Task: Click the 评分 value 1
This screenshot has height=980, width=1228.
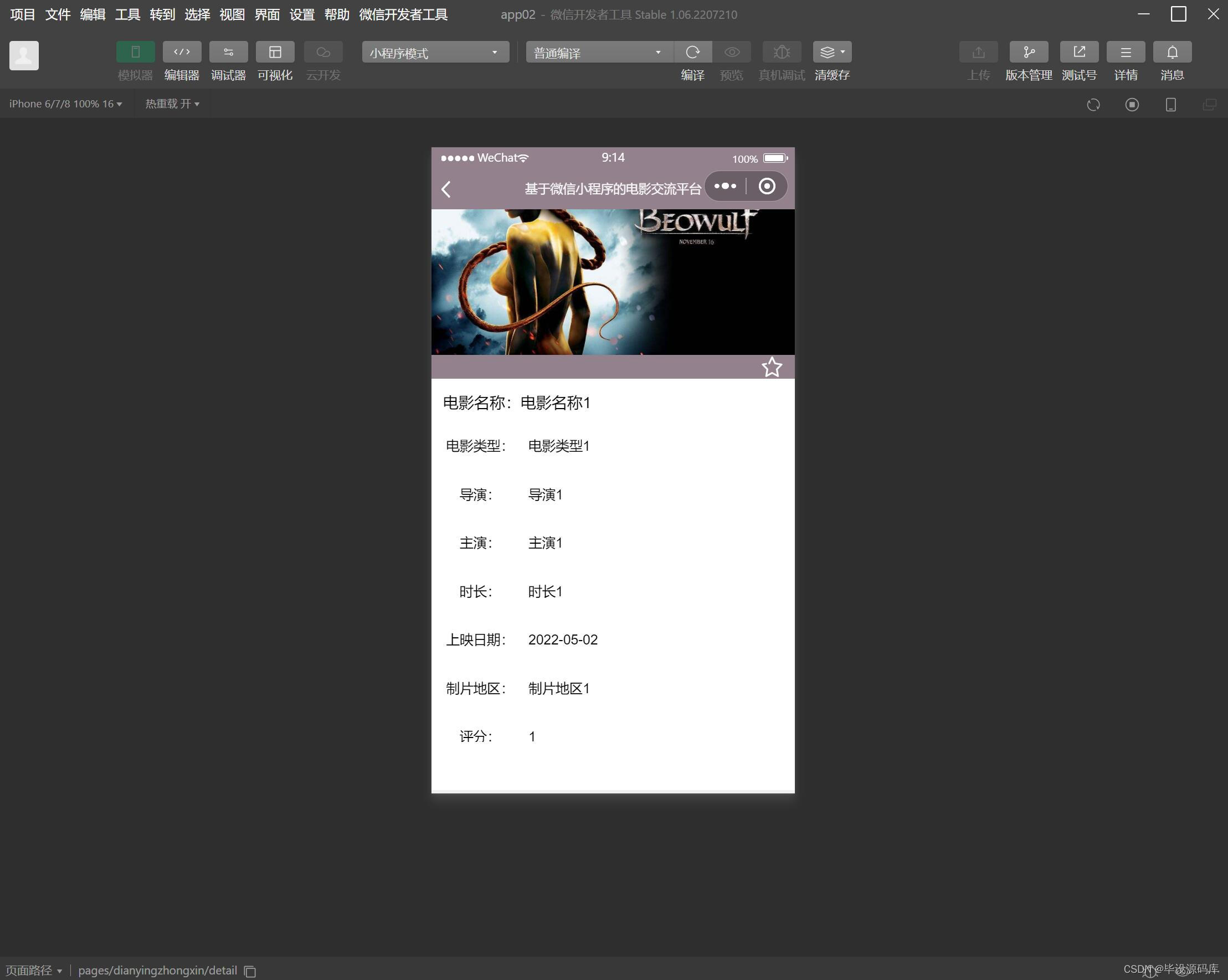Action: [532, 737]
